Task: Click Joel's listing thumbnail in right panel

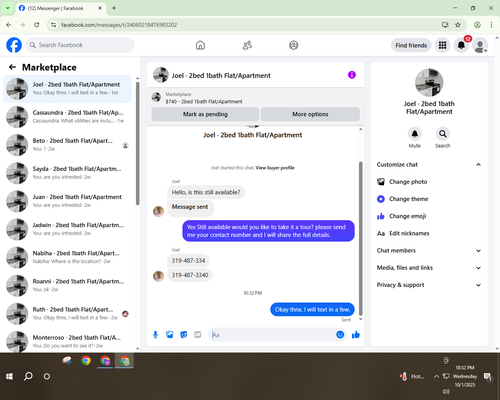Action: tap(429, 83)
